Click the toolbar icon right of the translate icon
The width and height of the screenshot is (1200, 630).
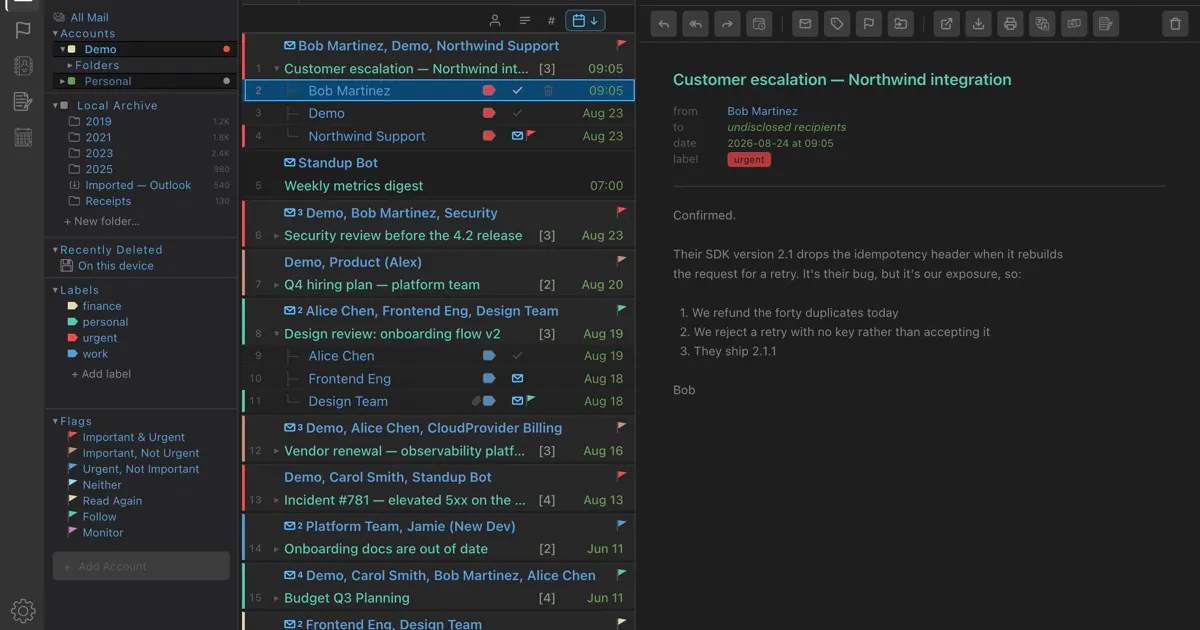point(1073,23)
